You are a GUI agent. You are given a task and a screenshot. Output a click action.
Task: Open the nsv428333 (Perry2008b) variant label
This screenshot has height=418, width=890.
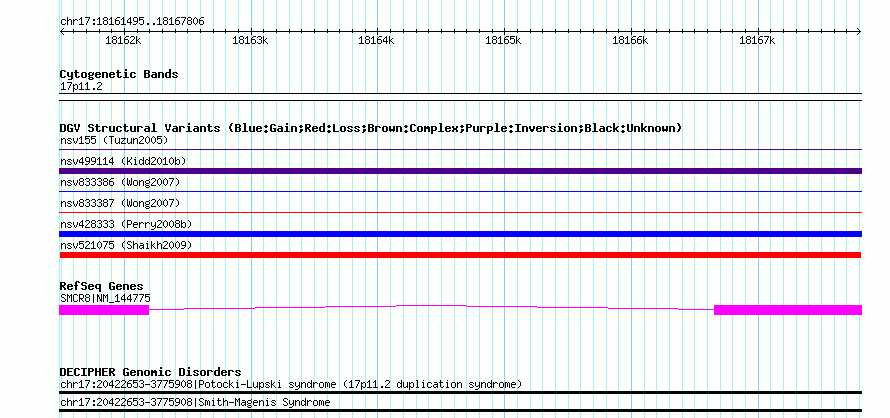pyautogui.click(x=126, y=224)
